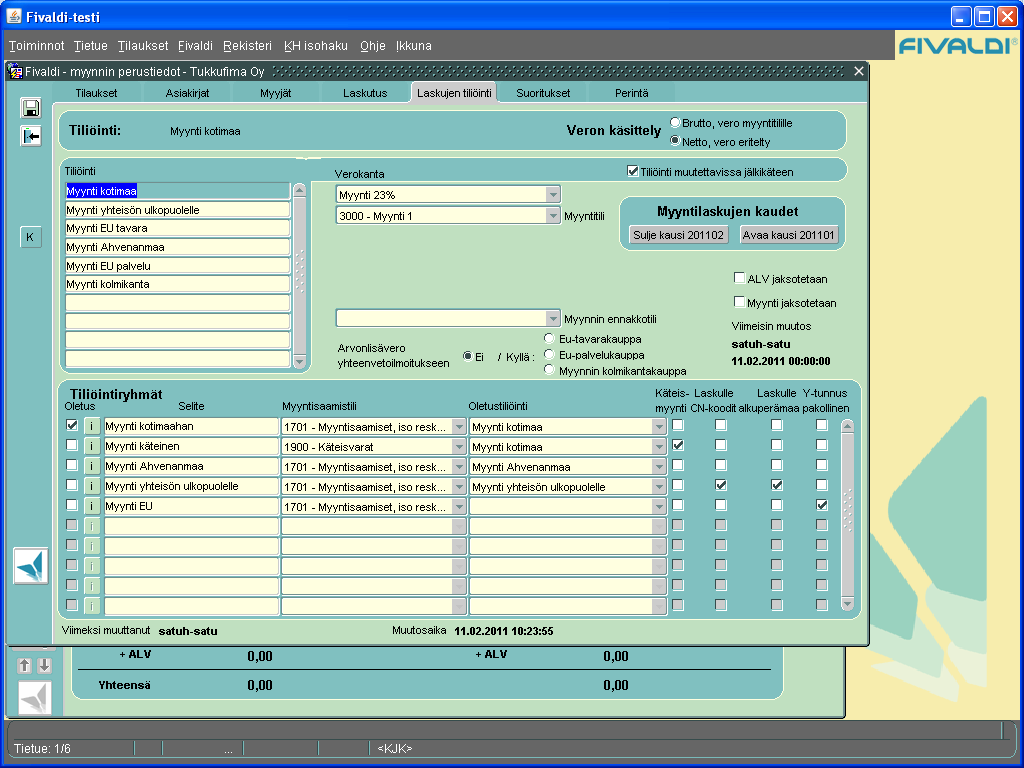This screenshot has width=1024, height=768.
Task: Click the info 'i' button for Myynti EU row
Action: pyautogui.click(x=92, y=506)
